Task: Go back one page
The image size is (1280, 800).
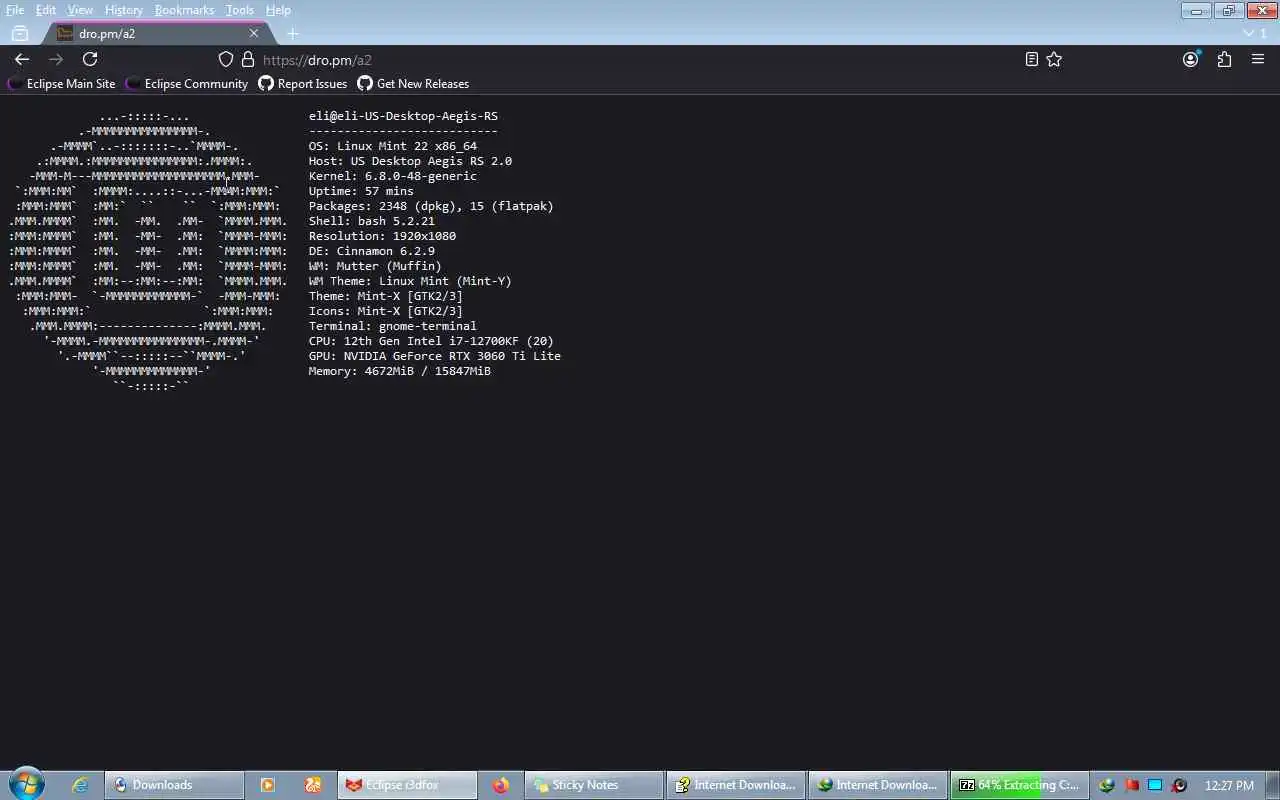Action: tap(22, 59)
